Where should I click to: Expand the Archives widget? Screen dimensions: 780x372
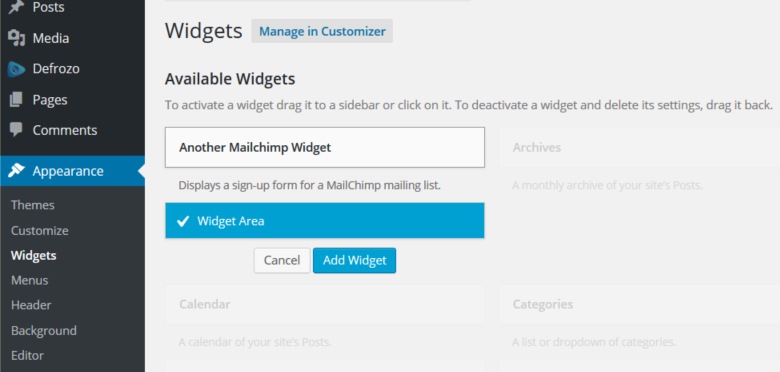(x=640, y=148)
